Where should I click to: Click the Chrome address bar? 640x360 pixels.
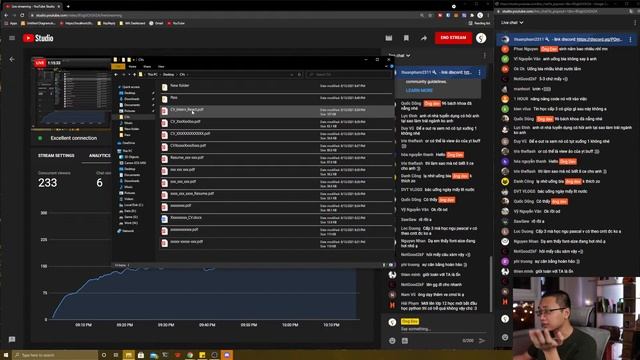(224, 15)
